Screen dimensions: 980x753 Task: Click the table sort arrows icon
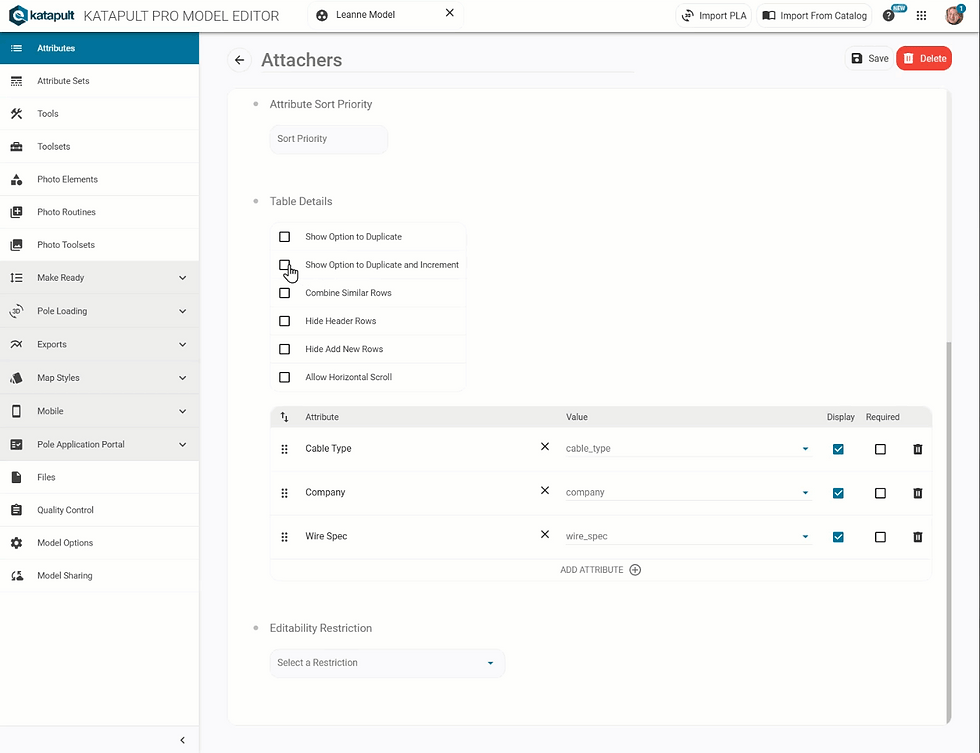(x=284, y=417)
